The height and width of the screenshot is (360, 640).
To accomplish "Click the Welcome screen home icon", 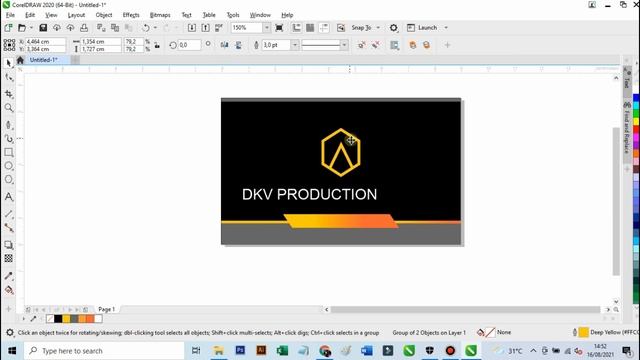I will pyautogui.click(x=20, y=60).
